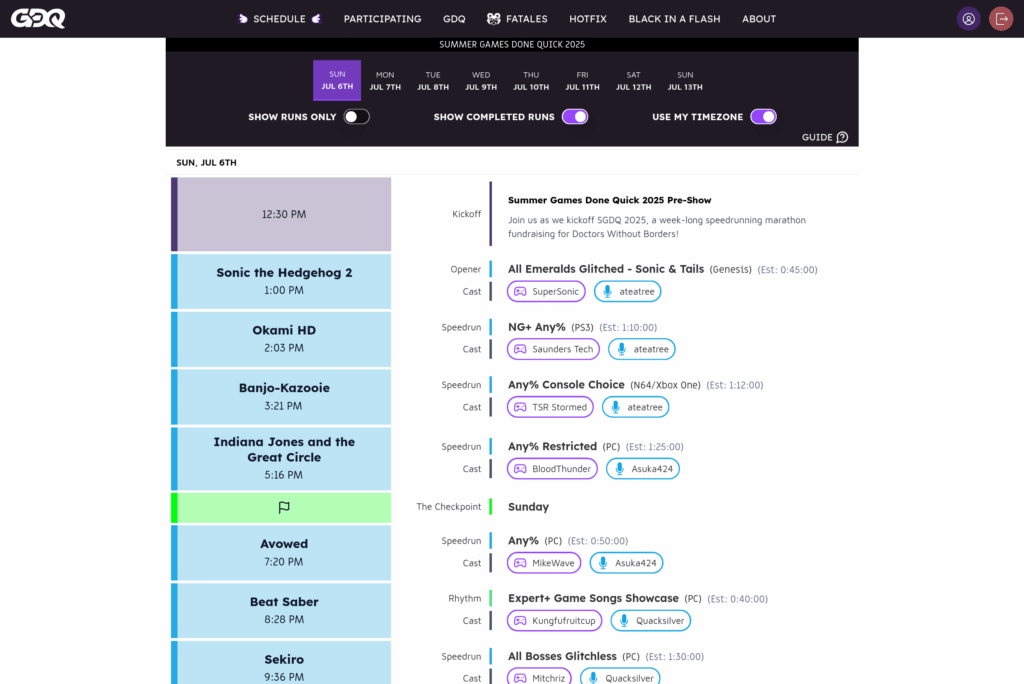Viewport: 1024px width, 684px height.
Task: Click the gamepad icon beside SuperSonic
Action: click(520, 292)
